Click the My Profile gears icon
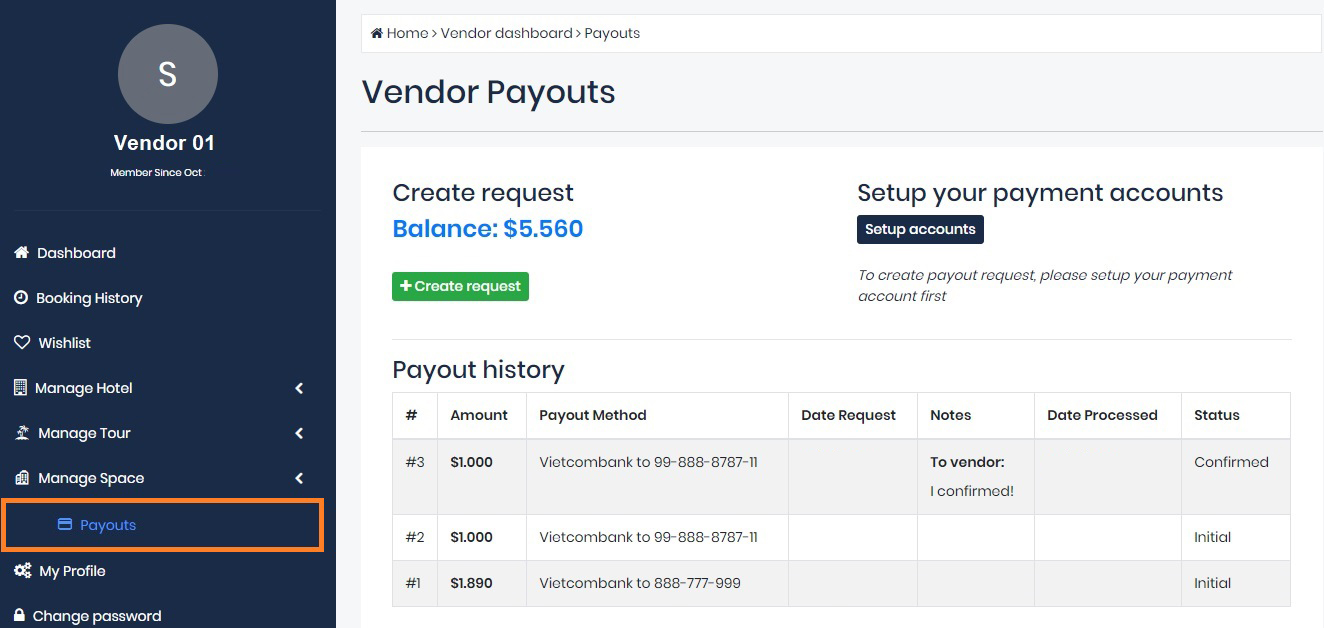Image resolution: width=1324 pixels, height=628 pixels. [x=22, y=571]
